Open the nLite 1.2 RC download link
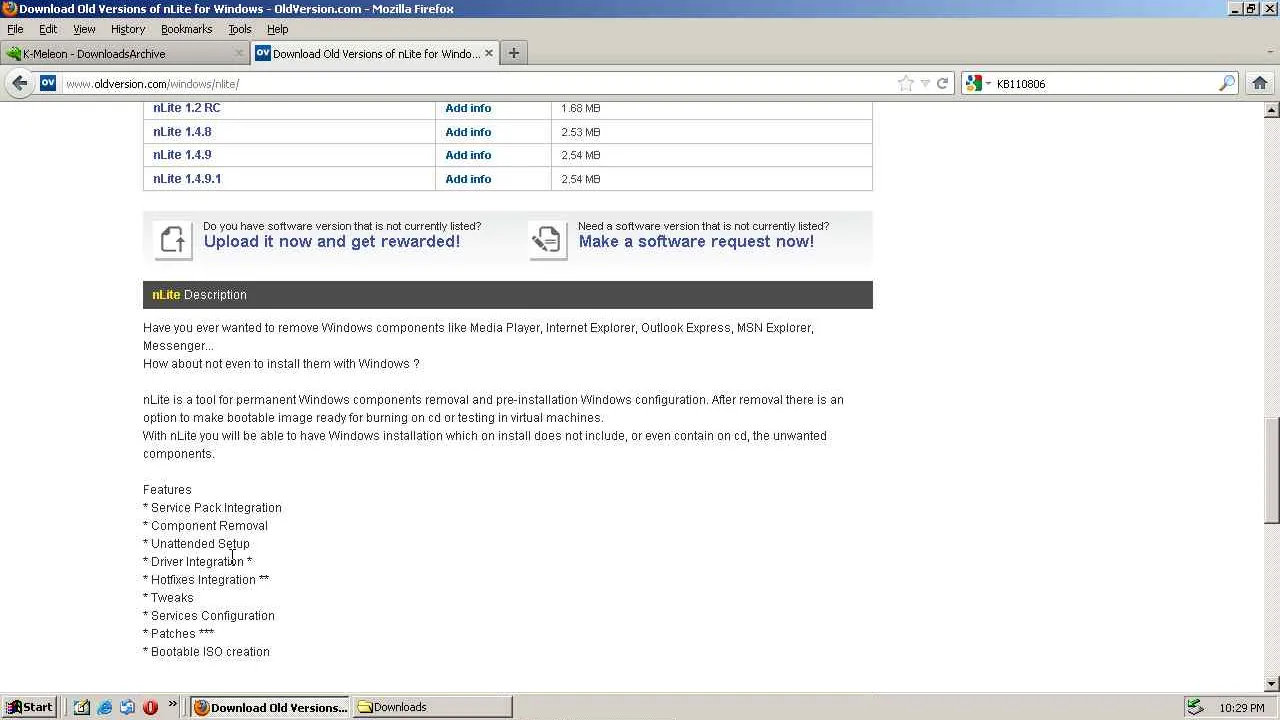This screenshot has width=1280, height=720. pyautogui.click(x=187, y=108)
